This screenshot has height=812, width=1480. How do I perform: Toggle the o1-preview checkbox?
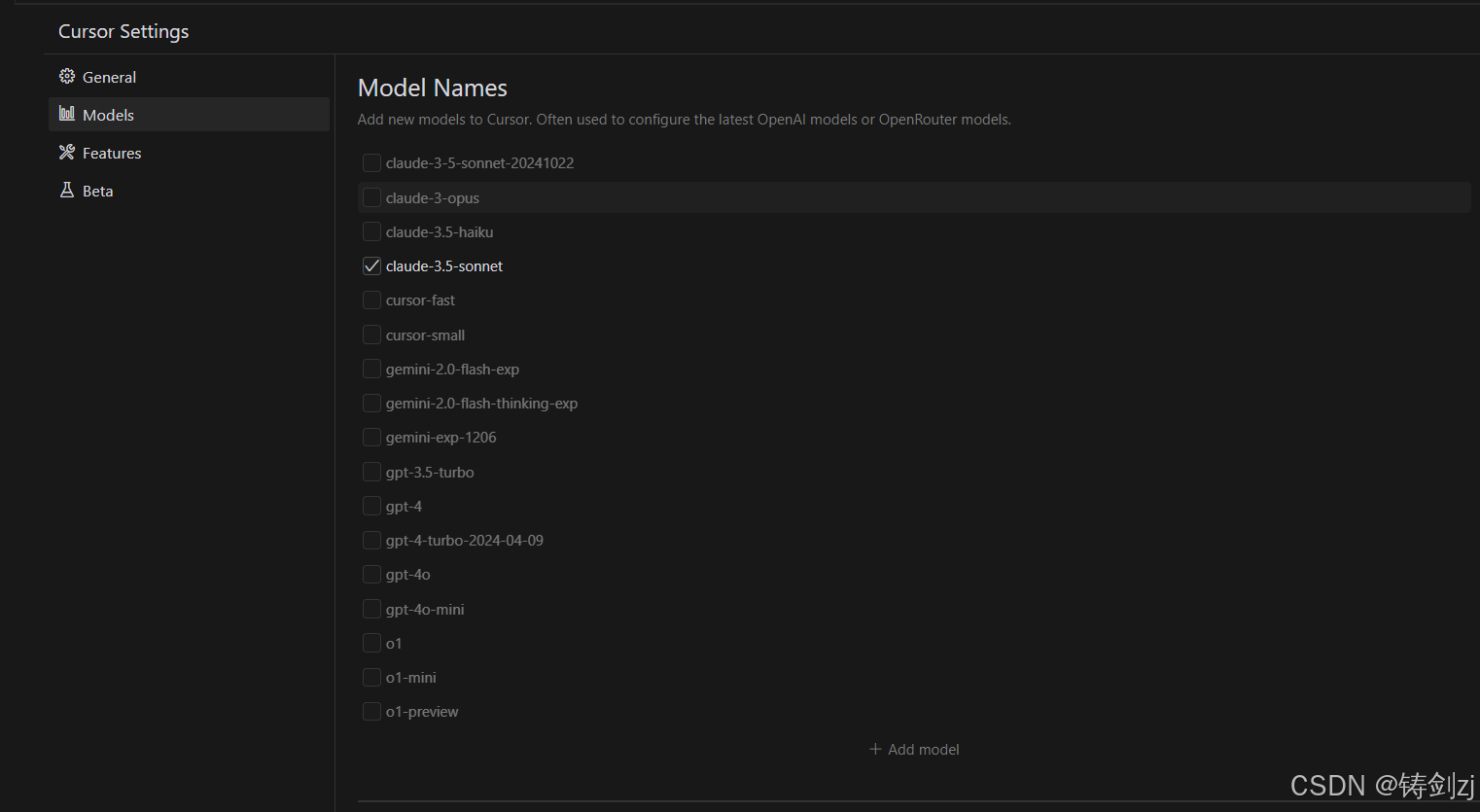pos(371,711)
